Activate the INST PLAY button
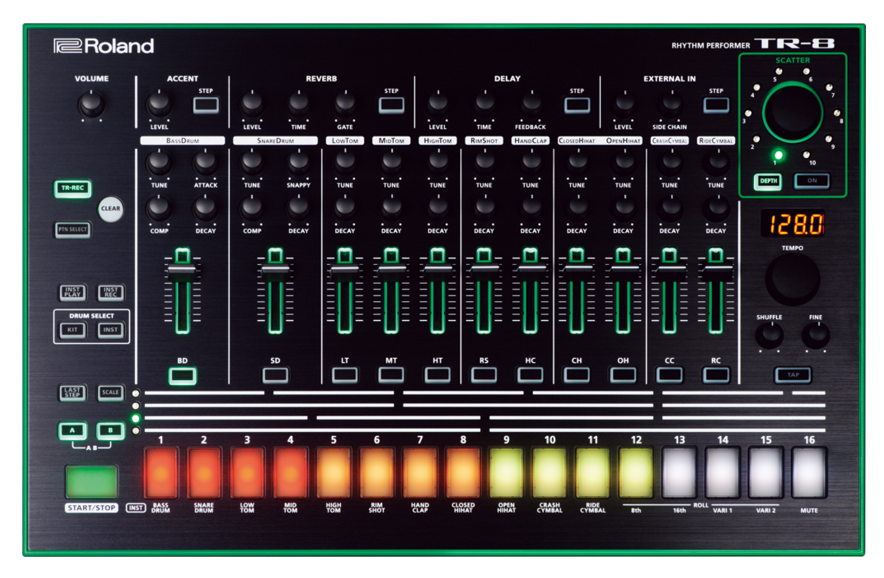The image size is (884, 578). coord(73,292)
